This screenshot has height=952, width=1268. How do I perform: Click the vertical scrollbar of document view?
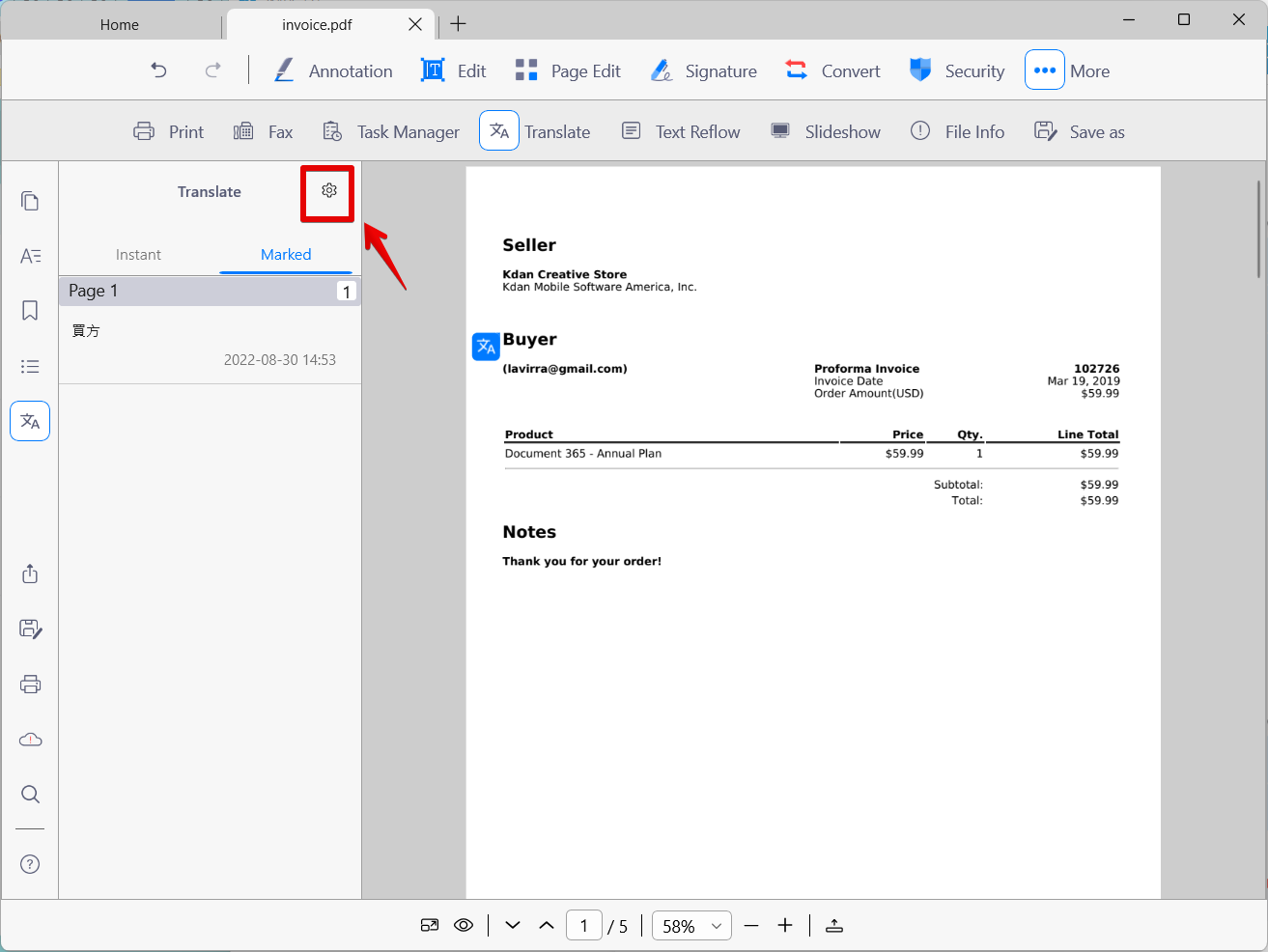1259,229
